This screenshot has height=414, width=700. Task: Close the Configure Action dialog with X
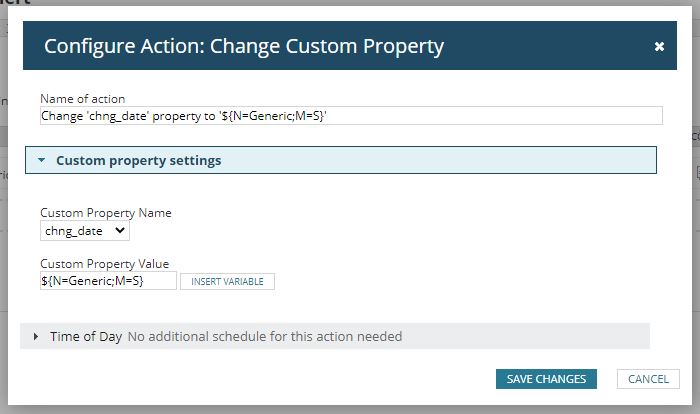659,46
